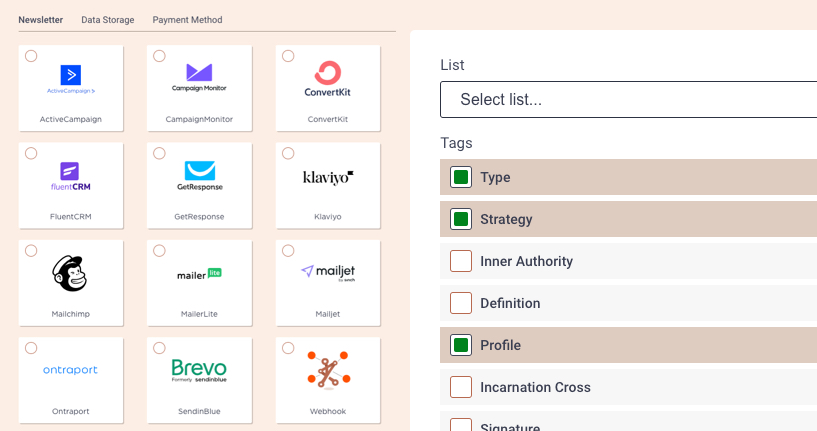Check the Inner Authority tag checkbox
The height and width of the screenshot is (431, 817).
point(461,261)
